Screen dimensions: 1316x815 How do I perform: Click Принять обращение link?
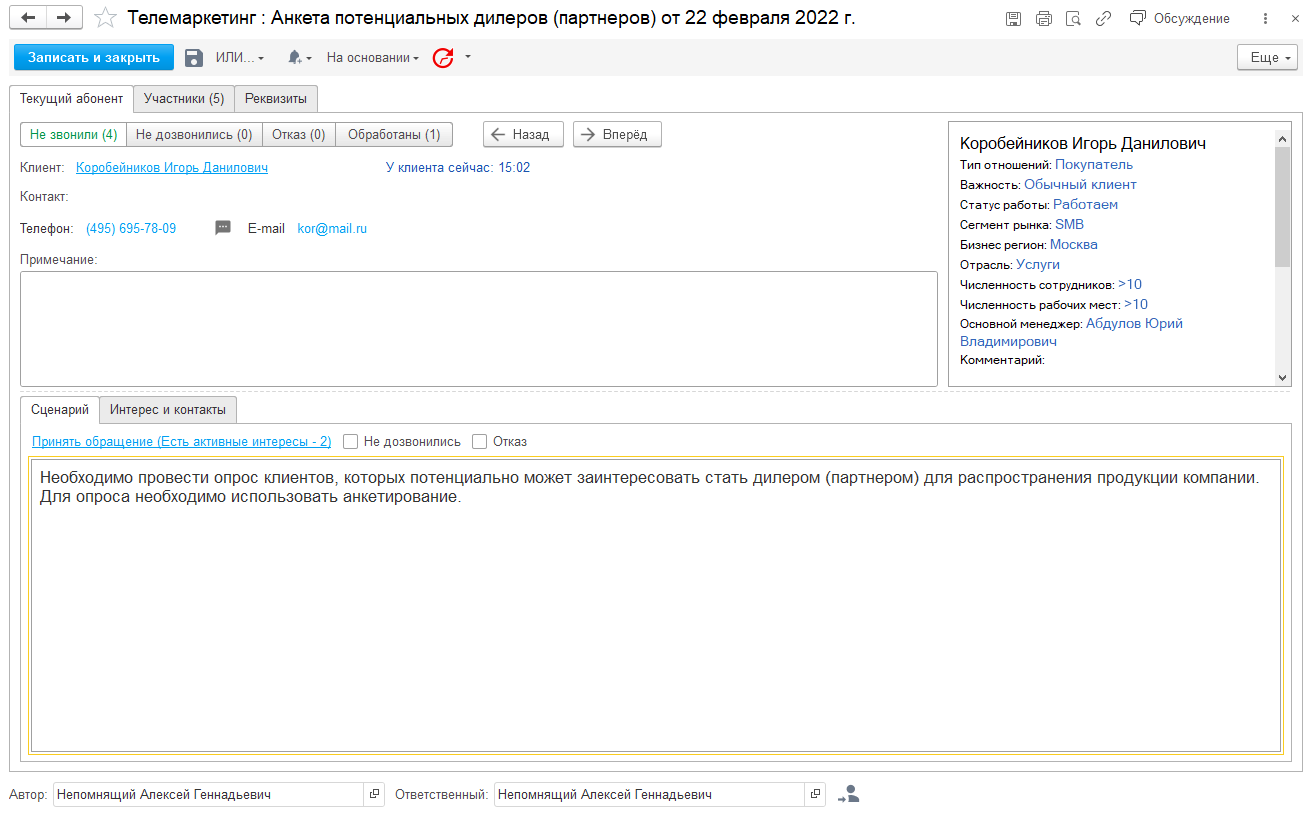tap(181, 441)
